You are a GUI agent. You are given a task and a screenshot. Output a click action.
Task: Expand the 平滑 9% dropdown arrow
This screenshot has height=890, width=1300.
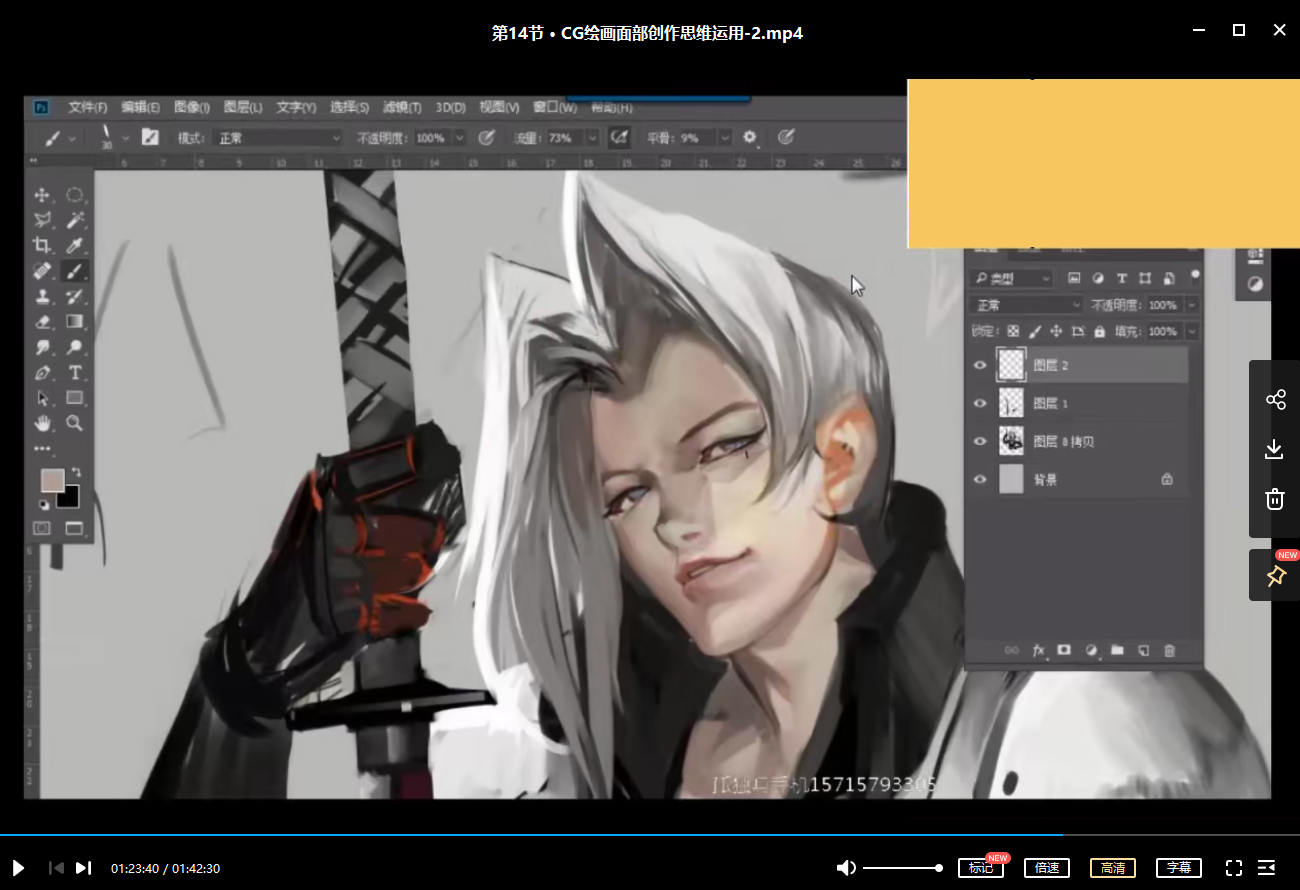(x=724, y=138)
